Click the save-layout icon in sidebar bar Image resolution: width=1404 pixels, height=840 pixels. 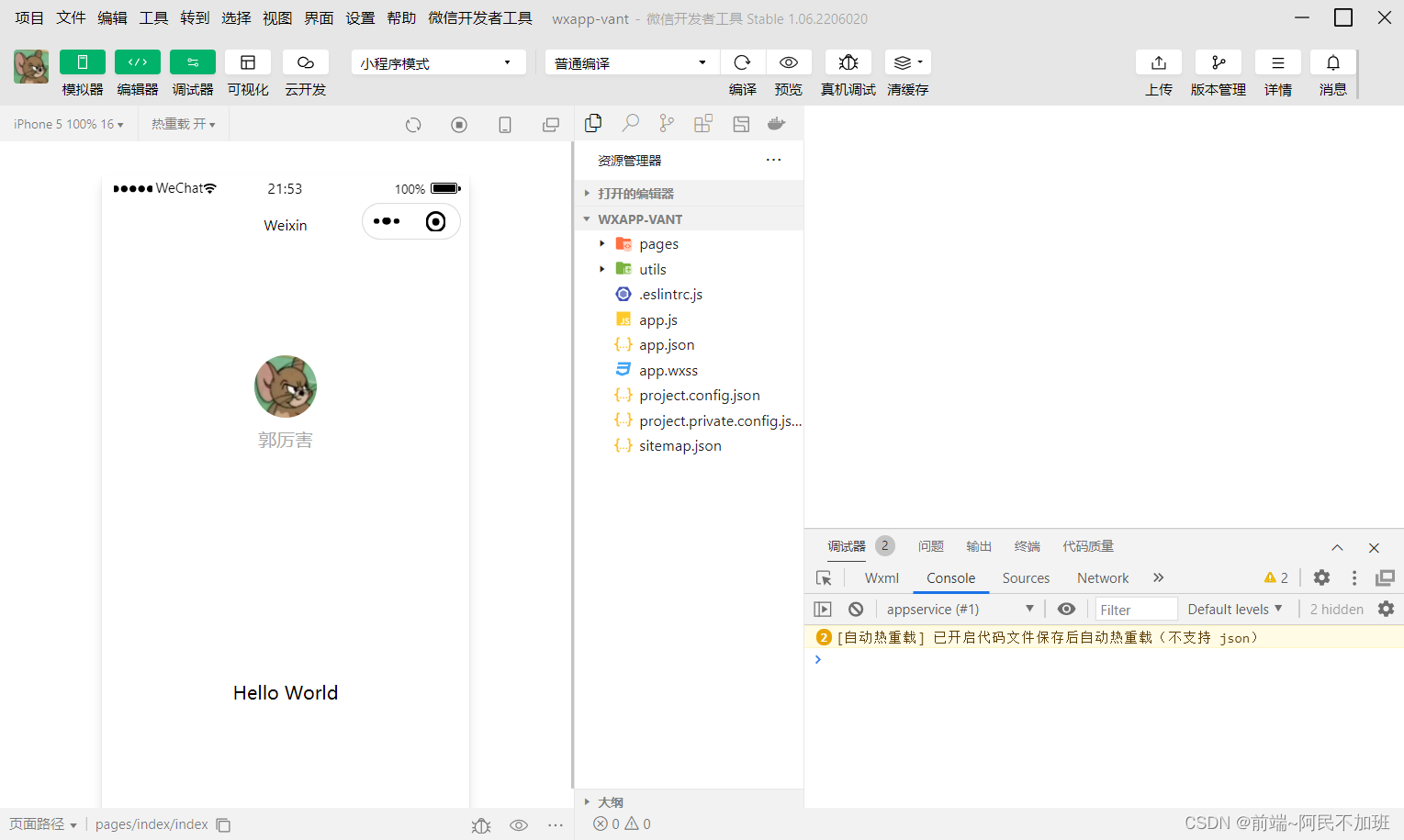[741, 123]
